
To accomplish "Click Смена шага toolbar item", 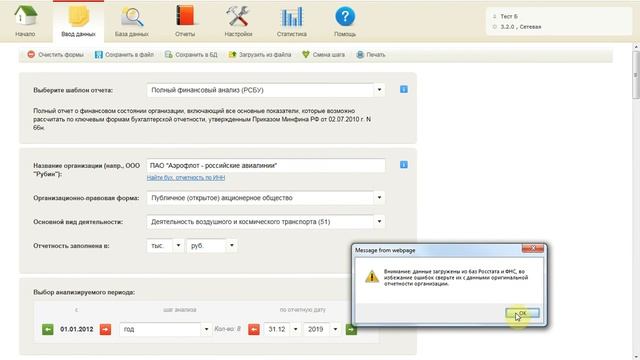I will 324,55.
